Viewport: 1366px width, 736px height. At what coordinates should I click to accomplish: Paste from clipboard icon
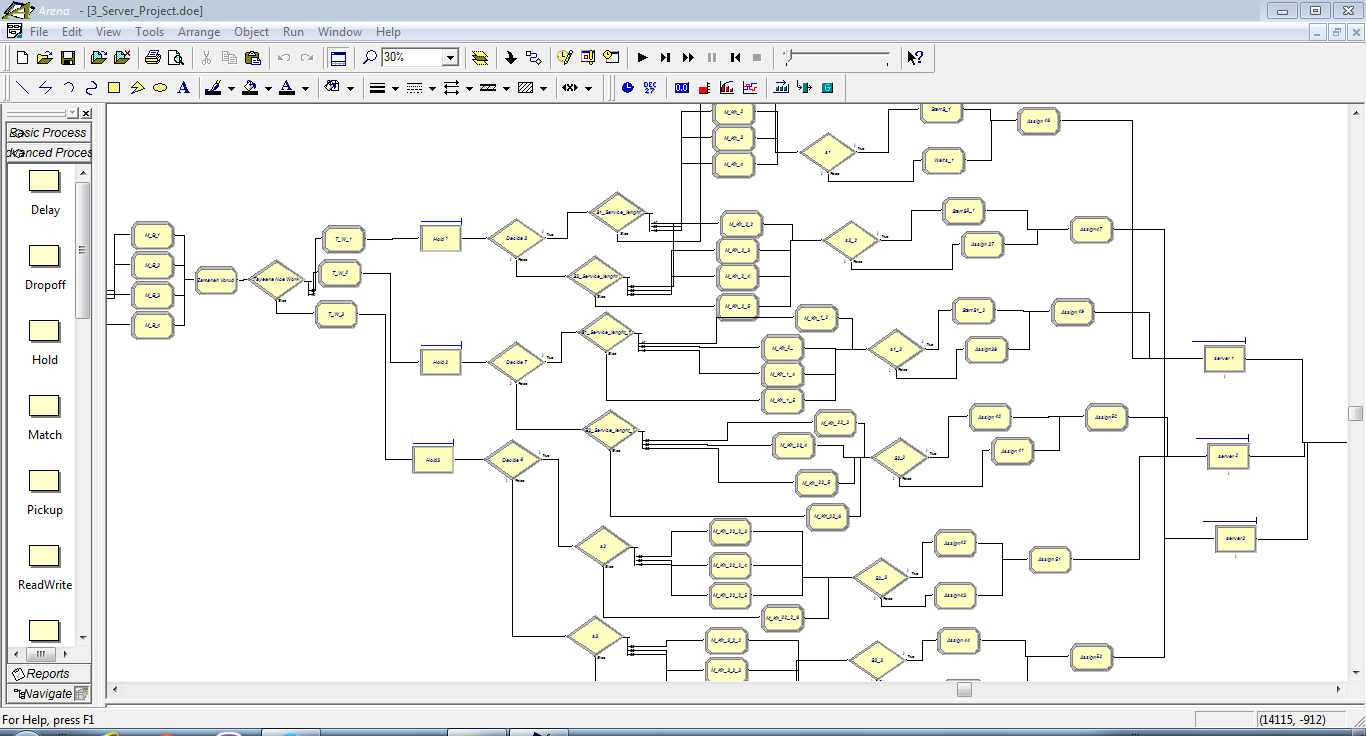tap(252, 58)
